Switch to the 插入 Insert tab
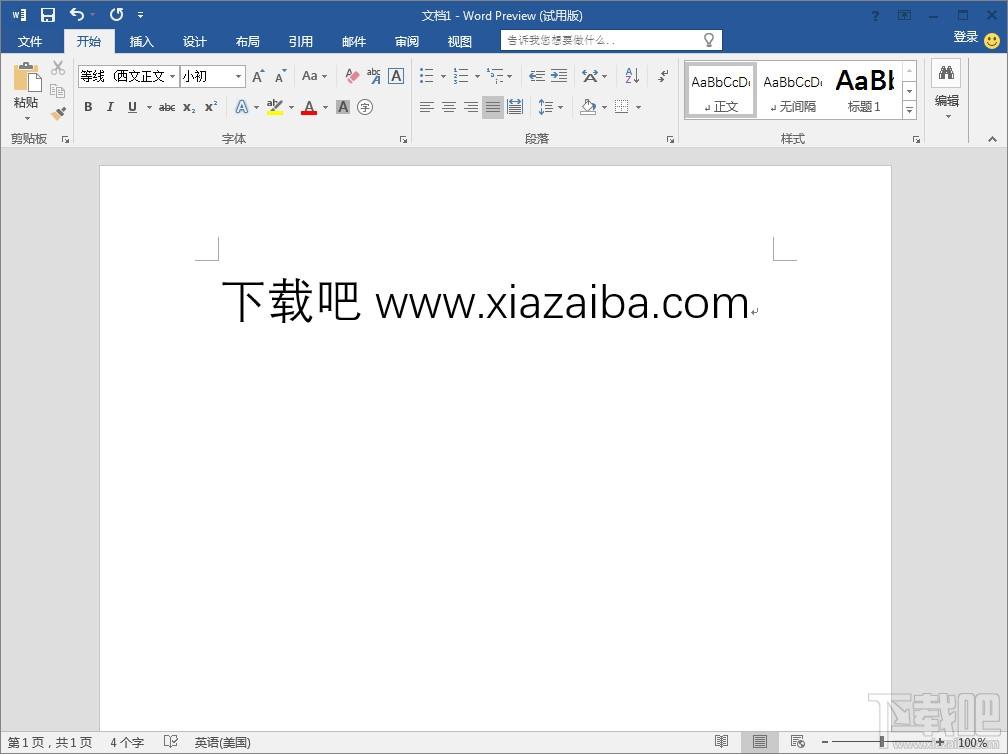This screenshot has width=1008, height=754. pos(141,42)
